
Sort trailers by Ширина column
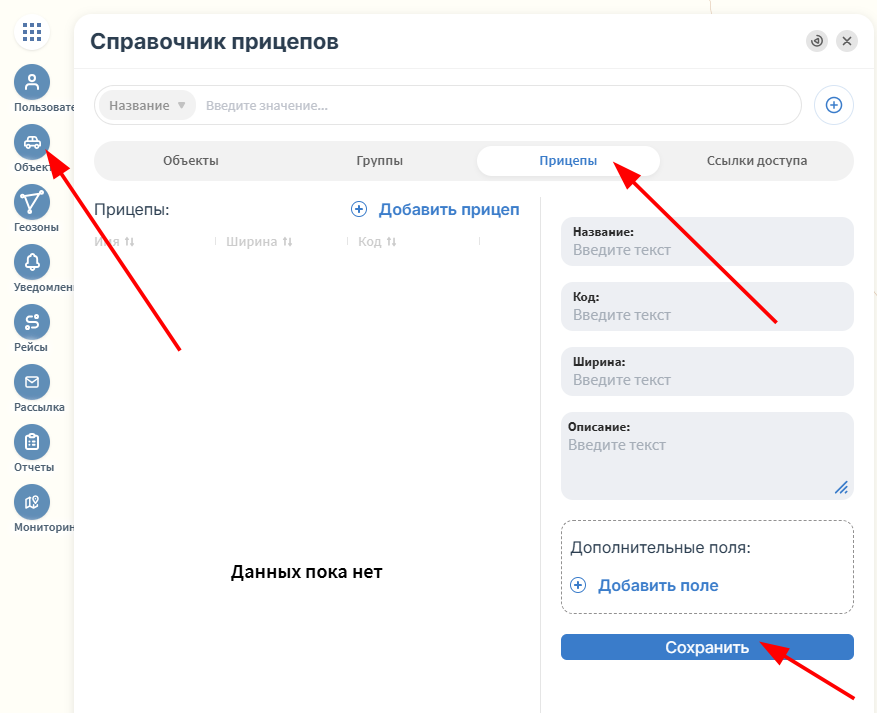tap(259, 242)
